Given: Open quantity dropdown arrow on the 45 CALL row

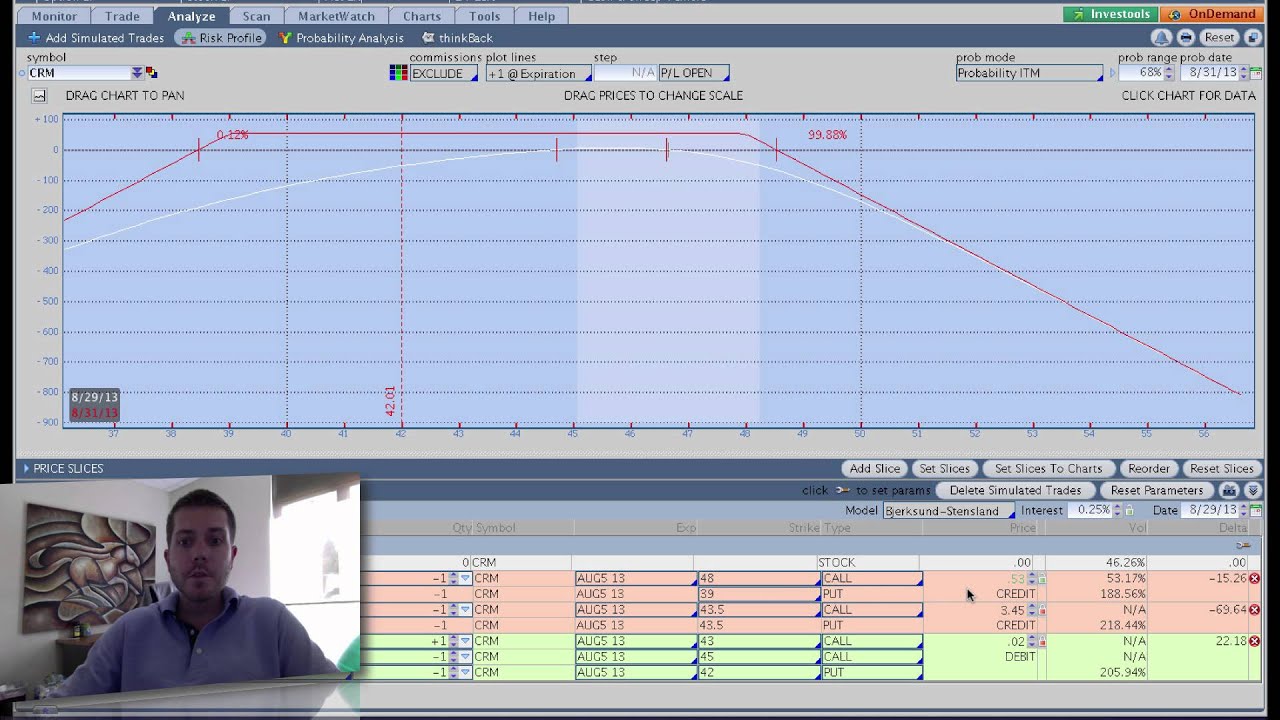Looking at the screenshot, I should pos(465,657).
